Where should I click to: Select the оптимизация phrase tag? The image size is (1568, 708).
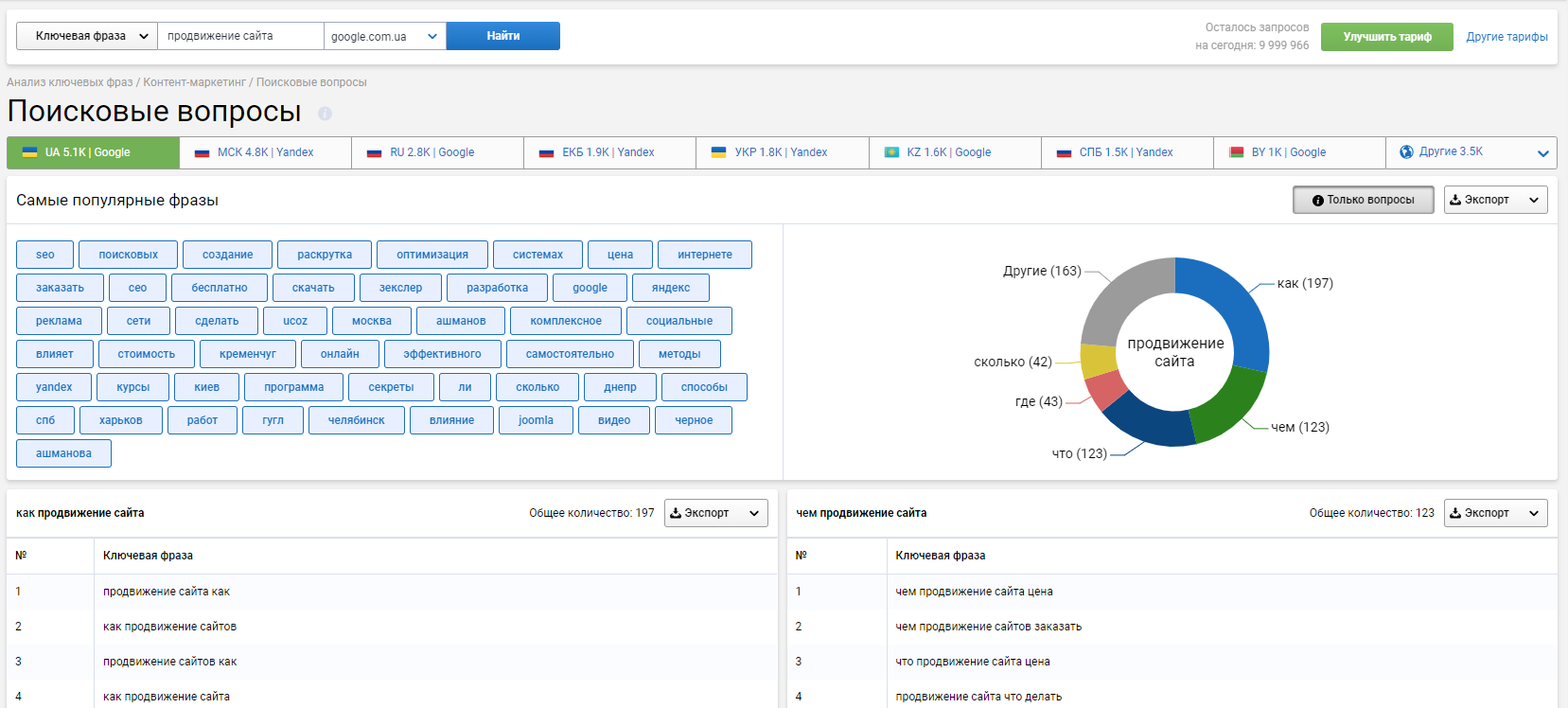[432, 255]
